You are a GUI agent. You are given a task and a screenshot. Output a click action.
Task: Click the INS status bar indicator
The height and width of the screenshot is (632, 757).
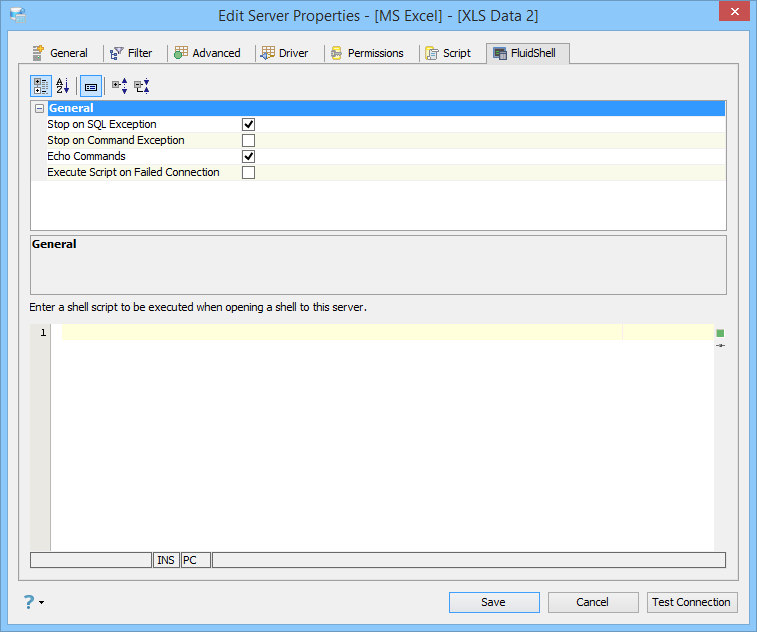pyautogui.click(x=166, y=560)
